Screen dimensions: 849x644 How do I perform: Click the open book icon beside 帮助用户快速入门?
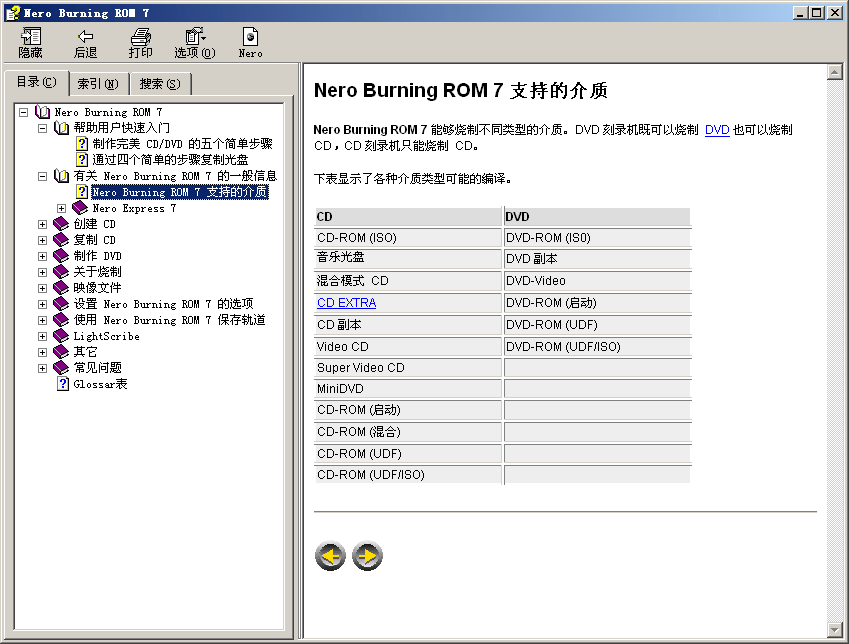(61, 128)
